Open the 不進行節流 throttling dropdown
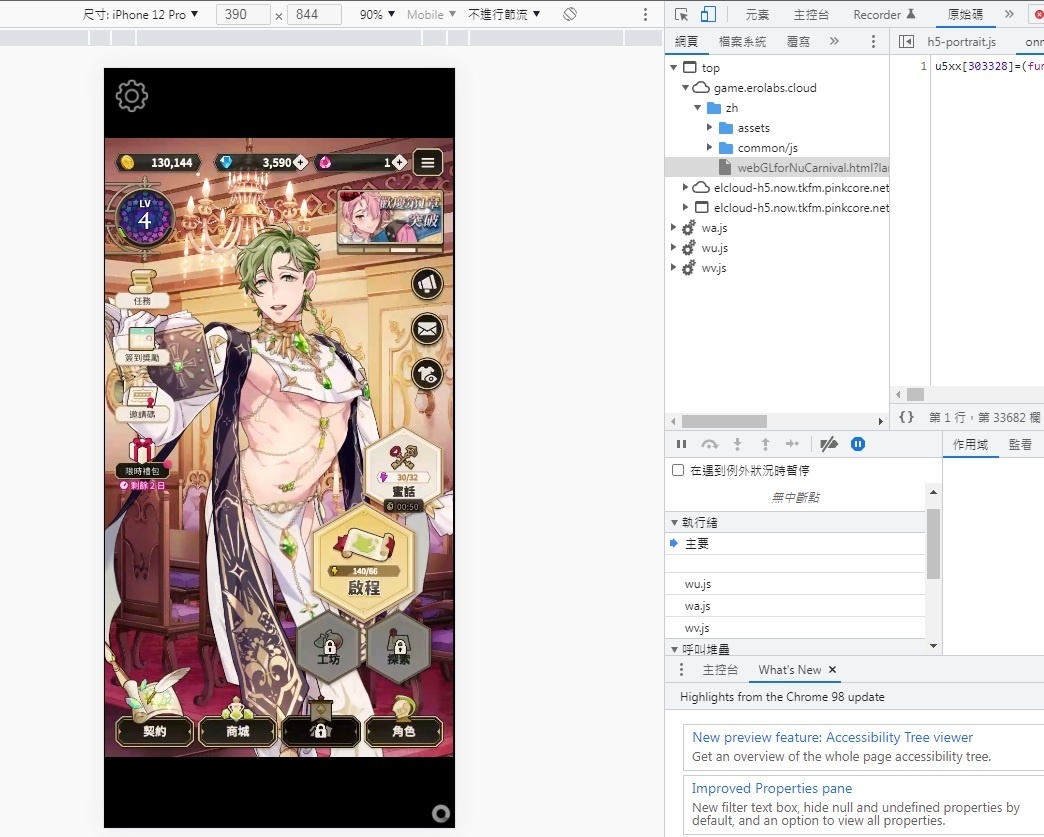Screen dimensions: 1044x837 504,14
